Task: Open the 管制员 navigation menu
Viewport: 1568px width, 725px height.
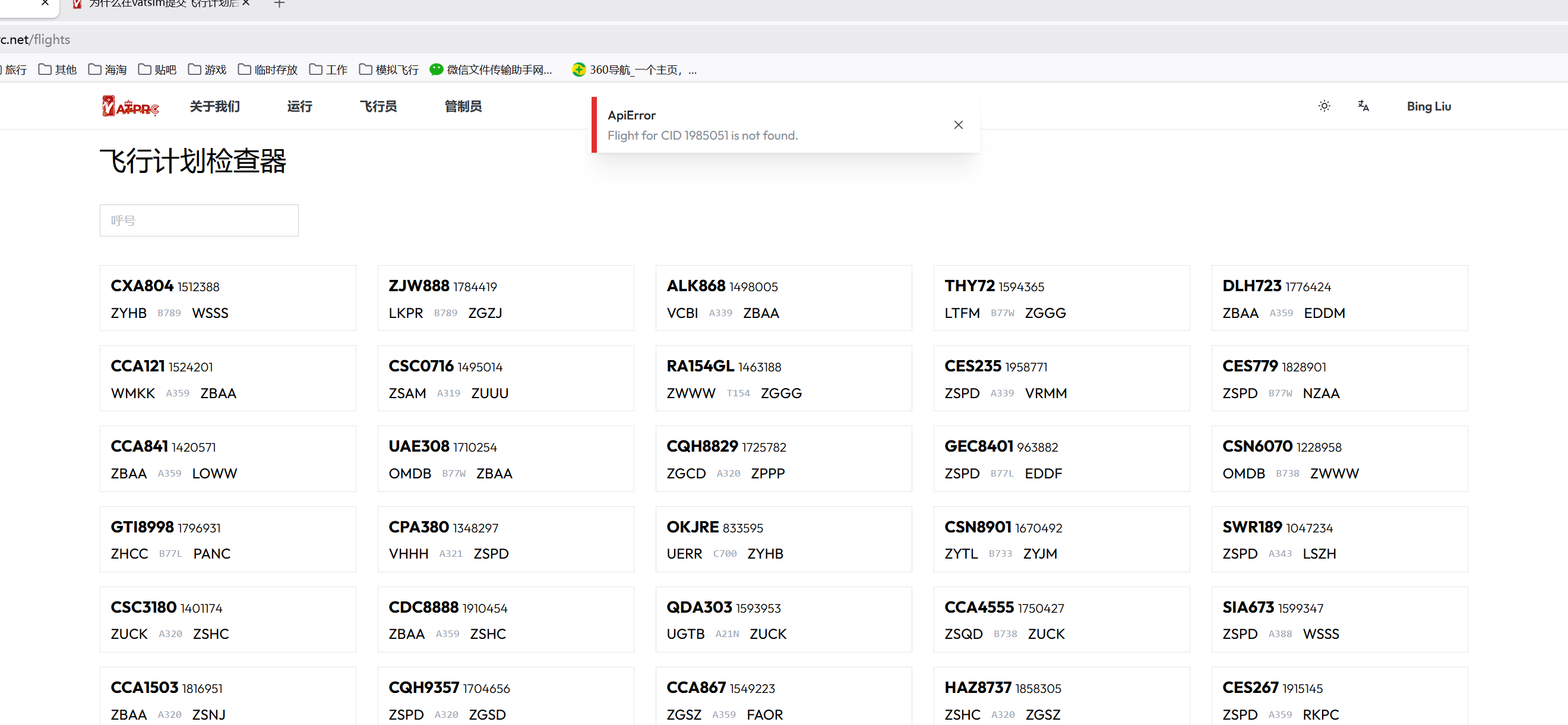Action: click(x=463, y=106)
